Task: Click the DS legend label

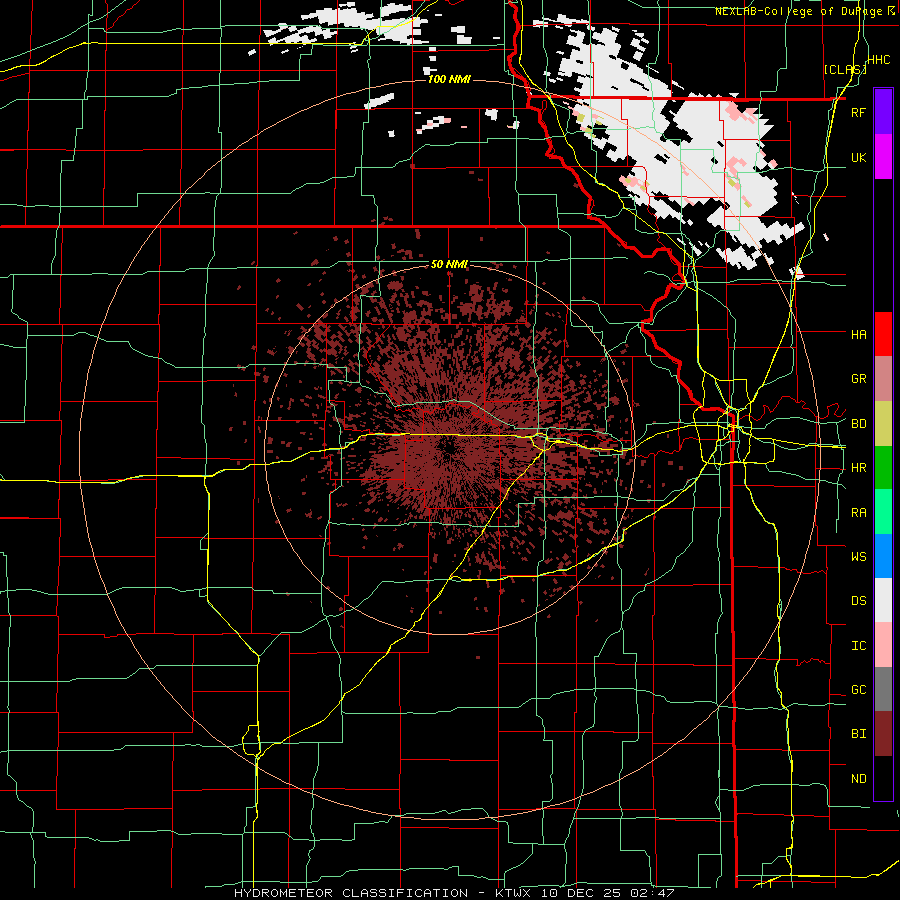Action: pos(858,601)
